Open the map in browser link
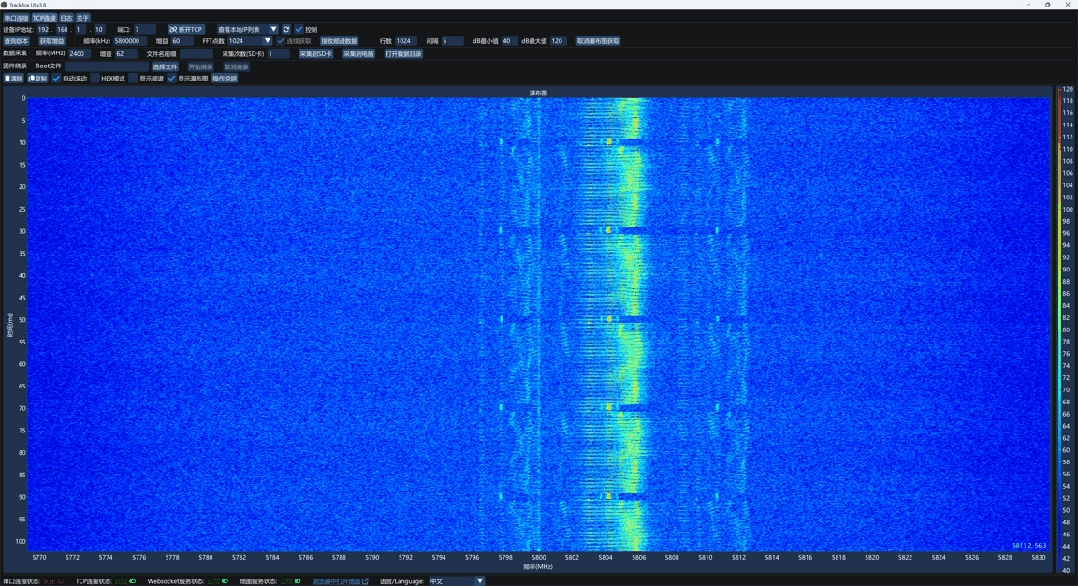This screenshot has height=586, width=1078. [340, 581]
